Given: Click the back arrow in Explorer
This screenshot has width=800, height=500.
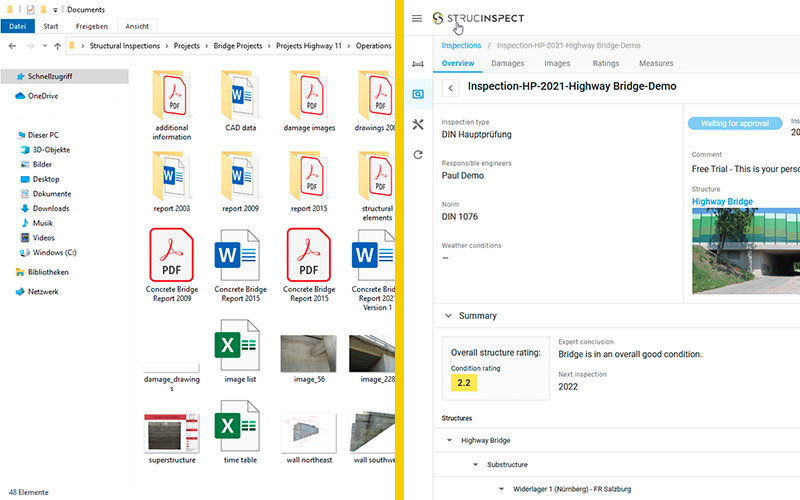Looking at the screenshot, I should tap(12, 46).
